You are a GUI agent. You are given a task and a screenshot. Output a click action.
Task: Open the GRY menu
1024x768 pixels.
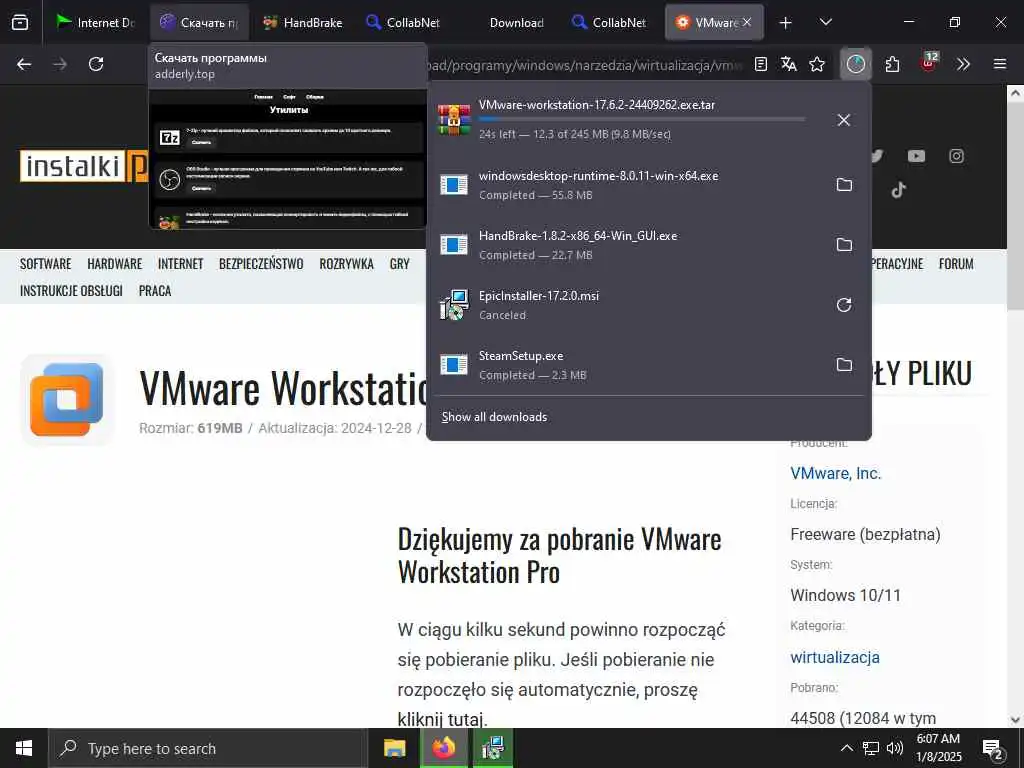(x=400, y=264)
